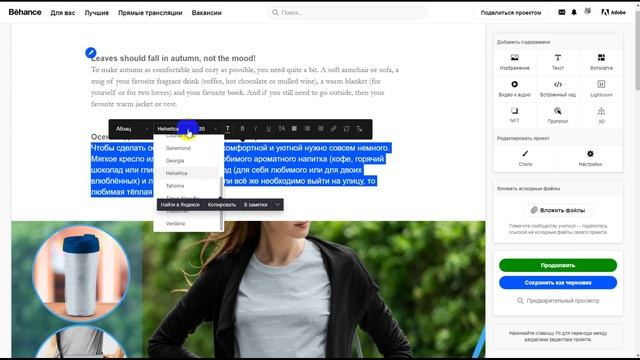
Task: Open the font size 20 dropdown
Action: 207,129
